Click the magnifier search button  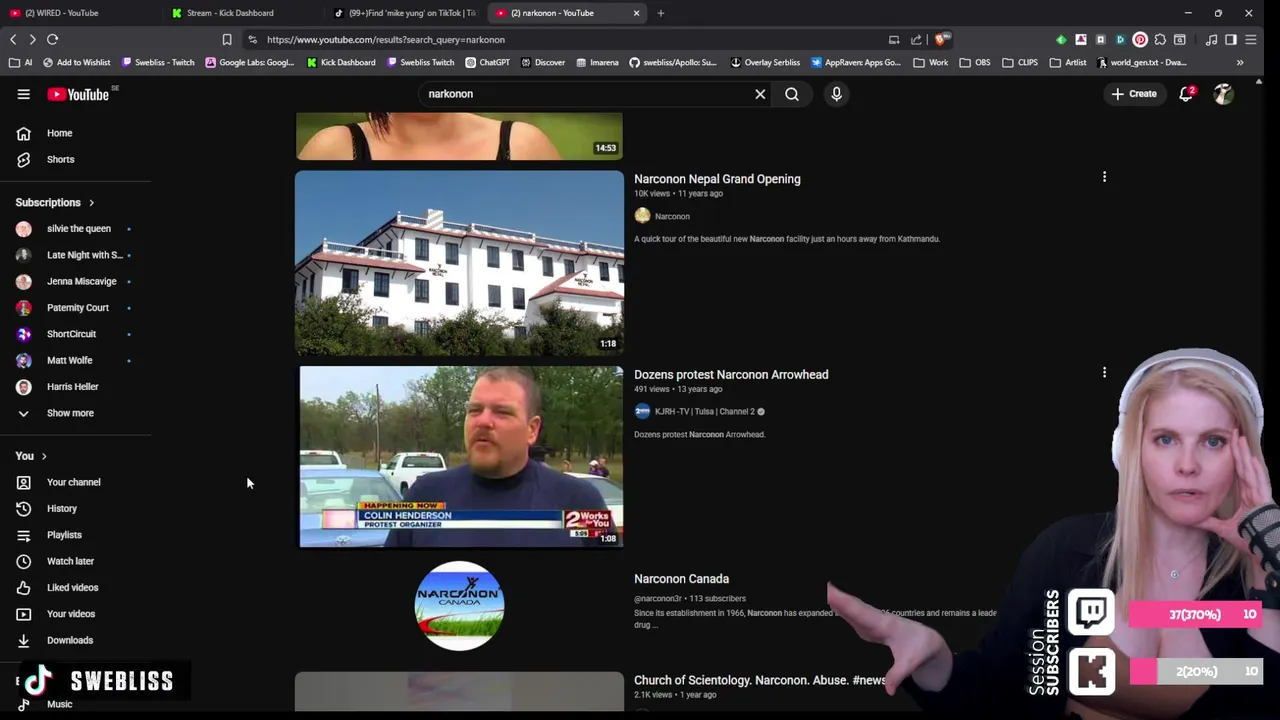[x=792, y=94]
